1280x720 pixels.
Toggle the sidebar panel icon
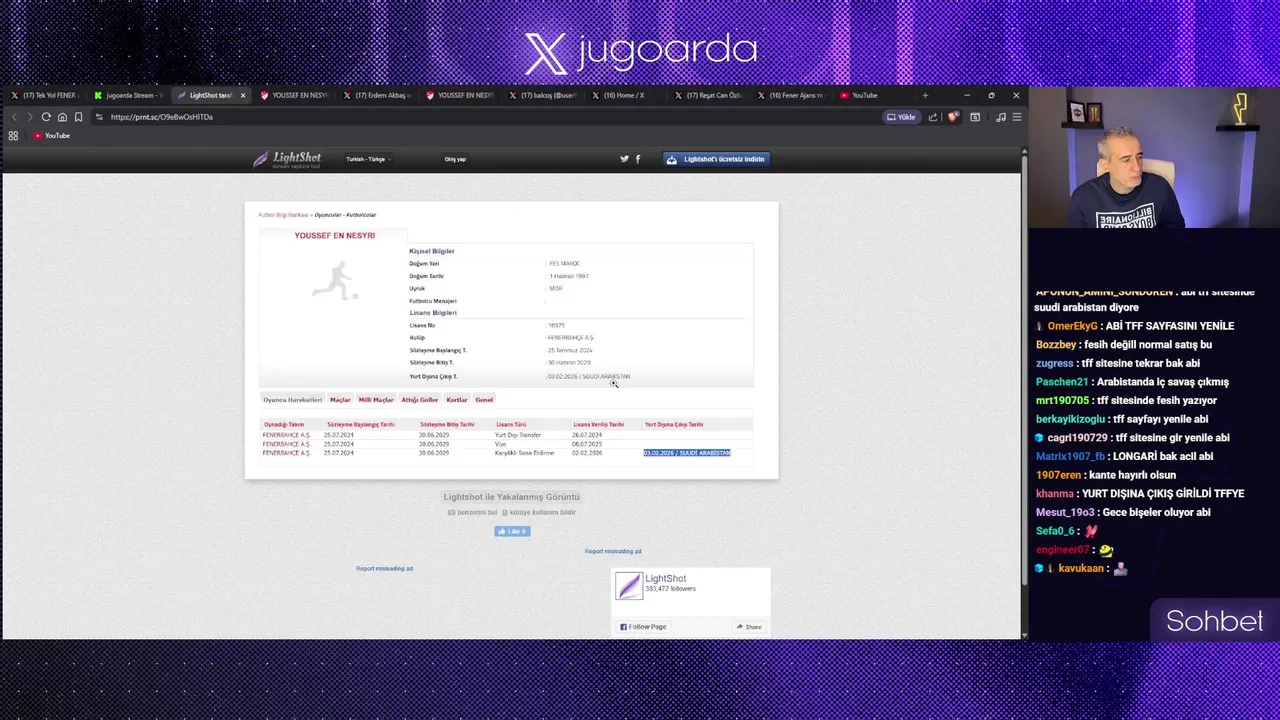(x=975, y=117)
